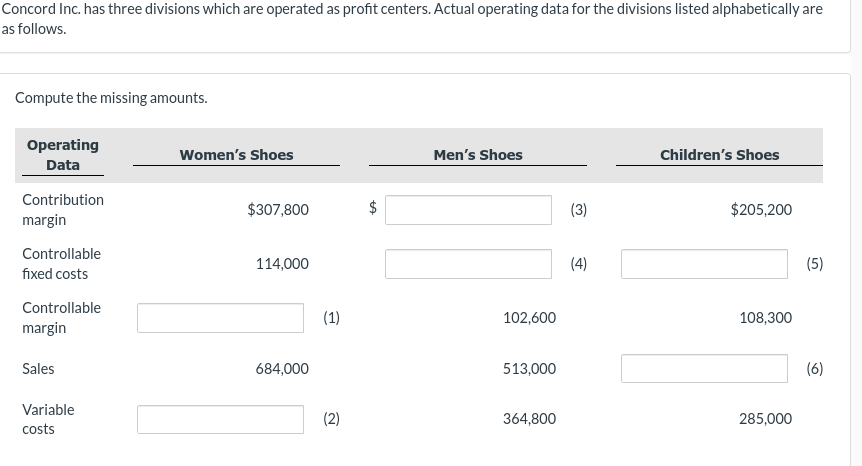Click the Men's Shoes column header
Screen dimensions: 862x466
478,155
